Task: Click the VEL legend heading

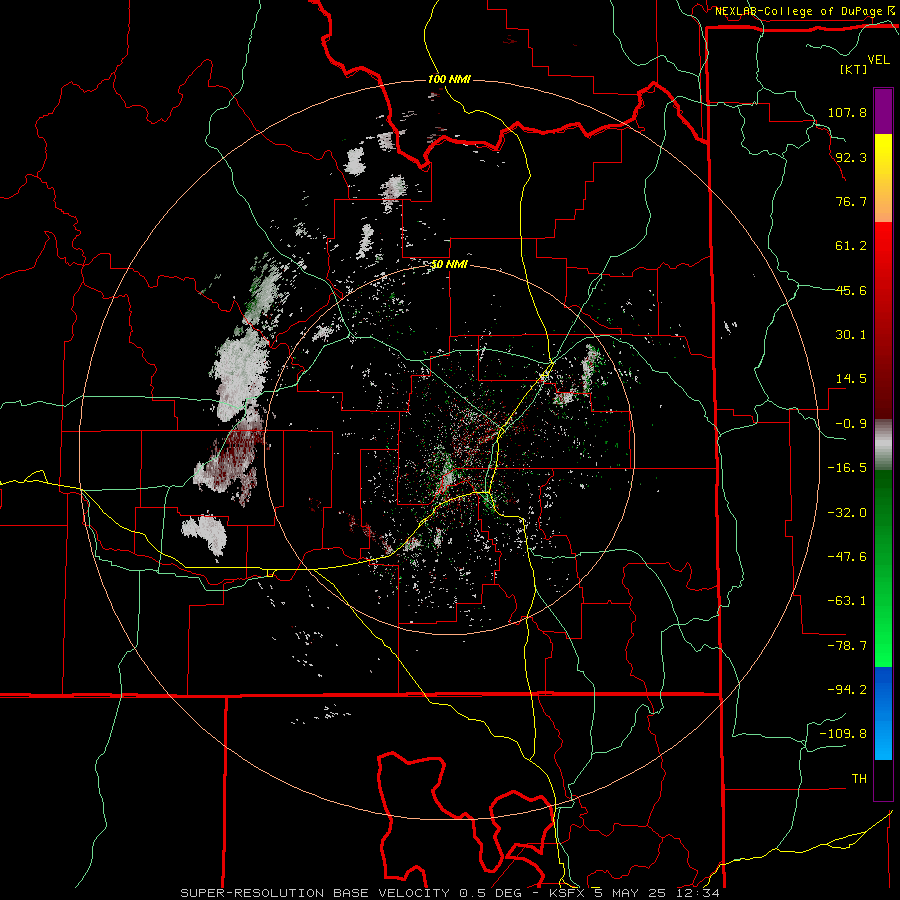Action: pos(878,60)
